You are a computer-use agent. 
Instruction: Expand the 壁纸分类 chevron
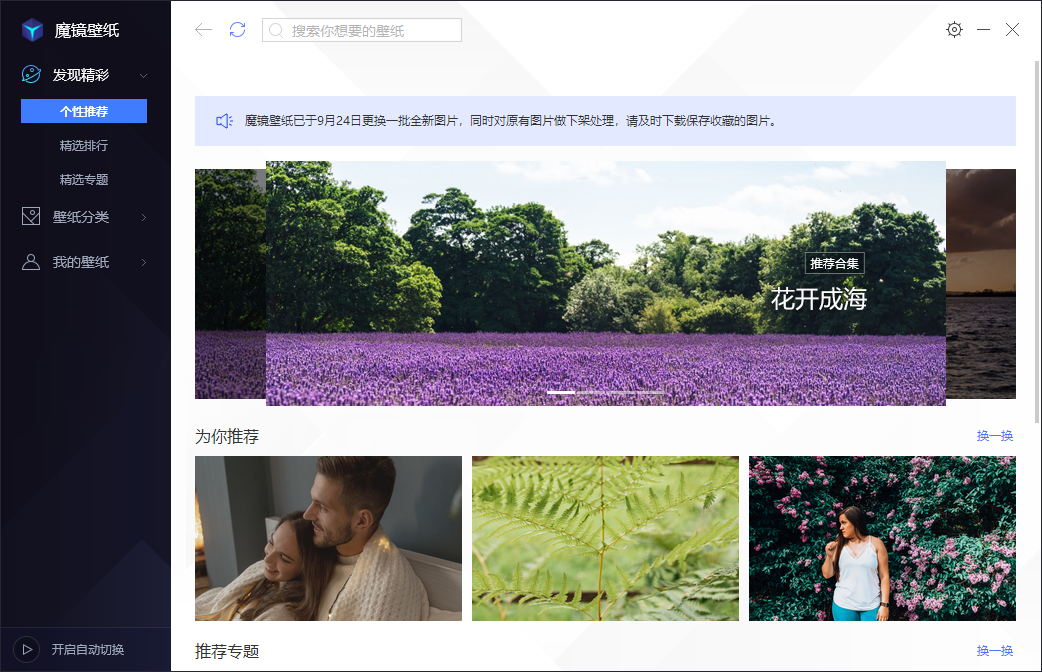pos(144,217)
